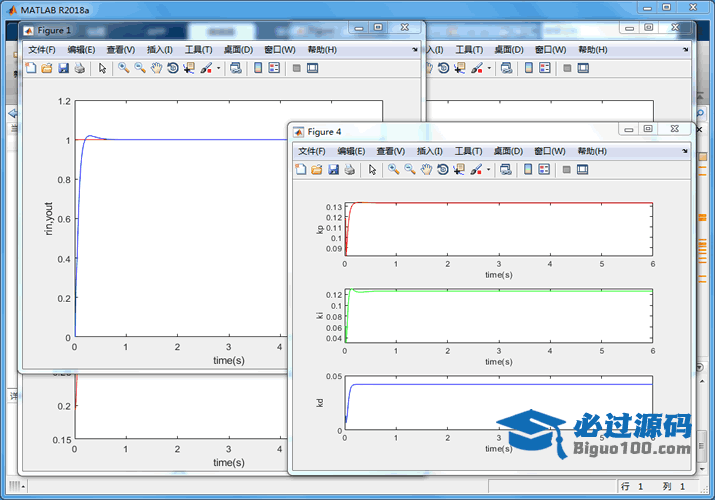Click Data Cursor in background figure toolbar

click(460, 68)
